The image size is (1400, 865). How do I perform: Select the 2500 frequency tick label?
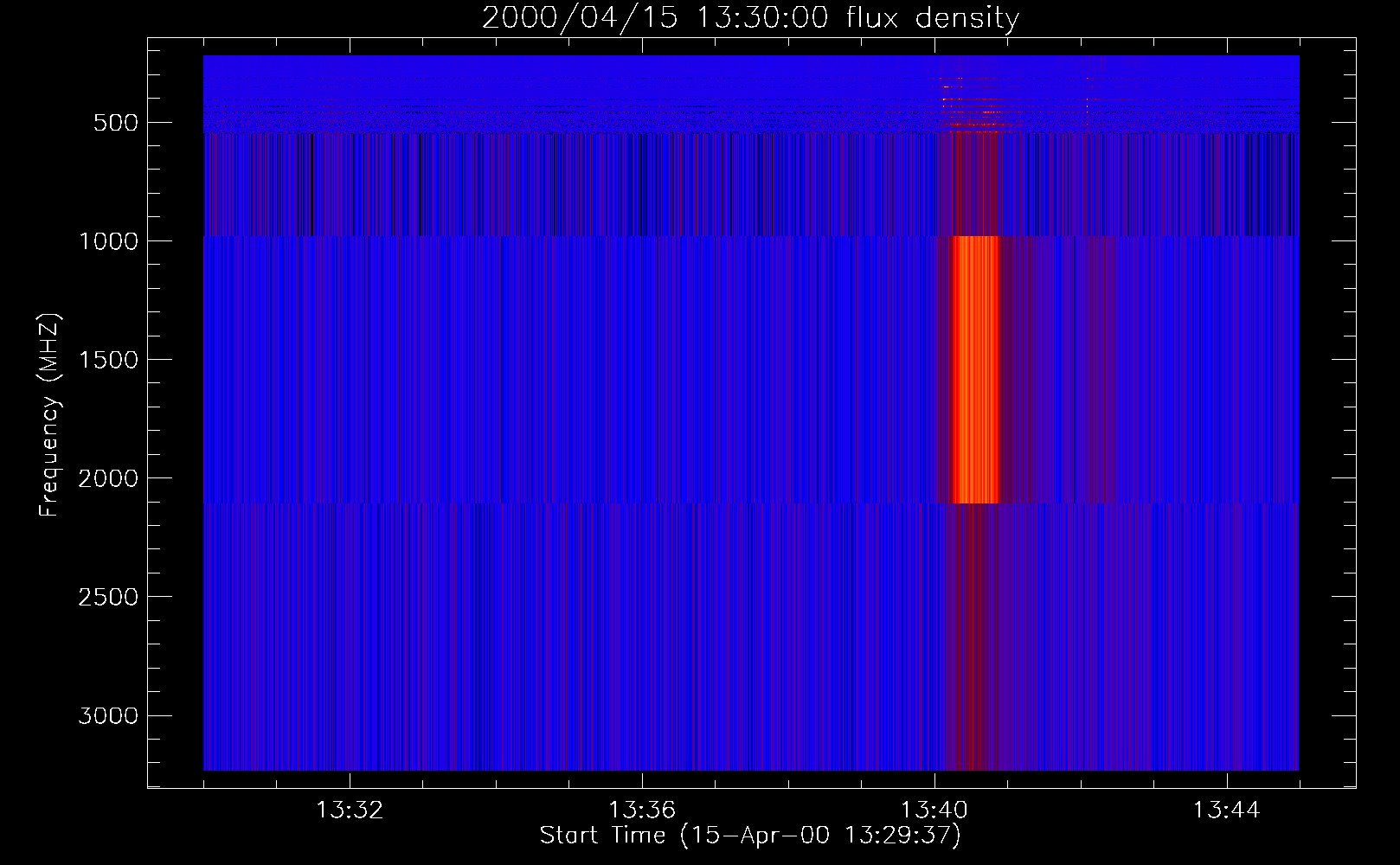point(108,597)
